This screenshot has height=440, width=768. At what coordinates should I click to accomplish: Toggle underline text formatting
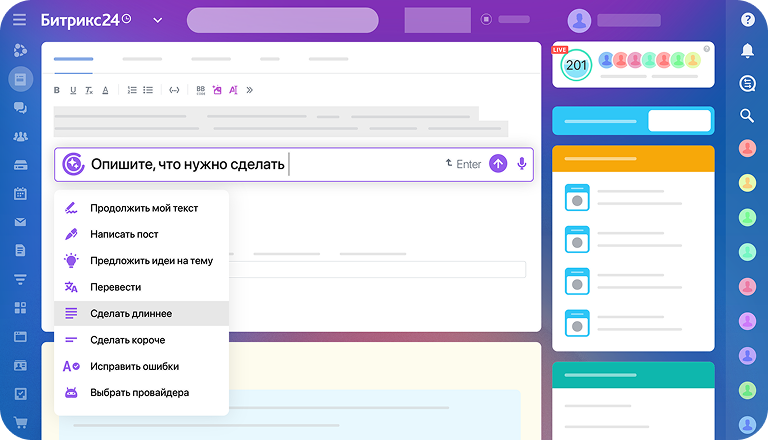tap(73, 90)
